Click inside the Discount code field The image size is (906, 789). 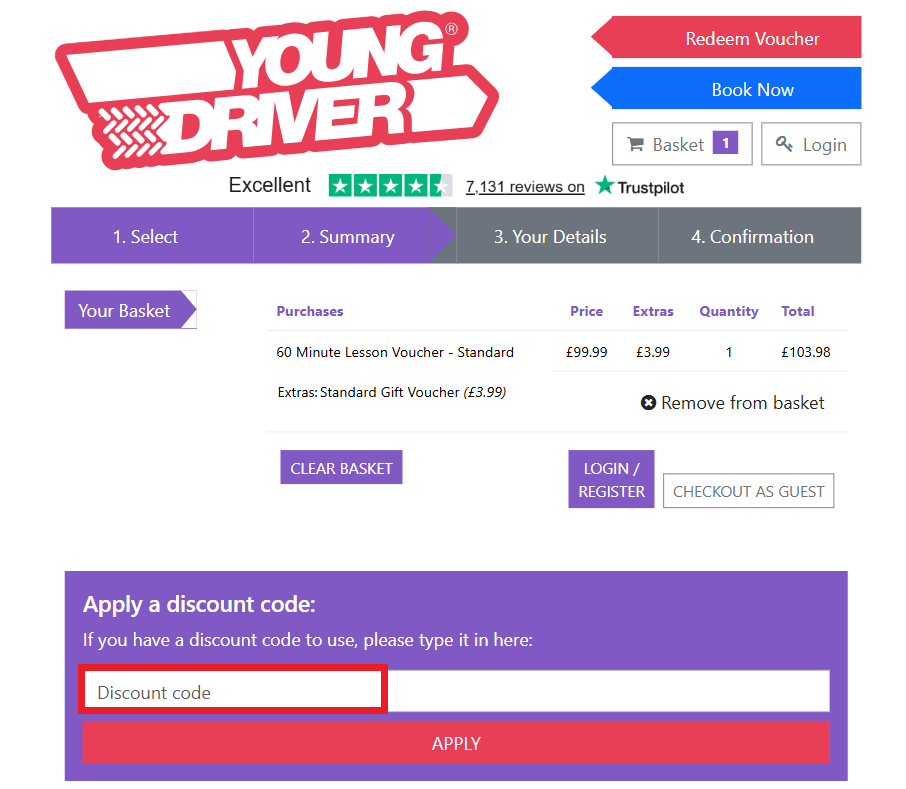tap(232, 689)
